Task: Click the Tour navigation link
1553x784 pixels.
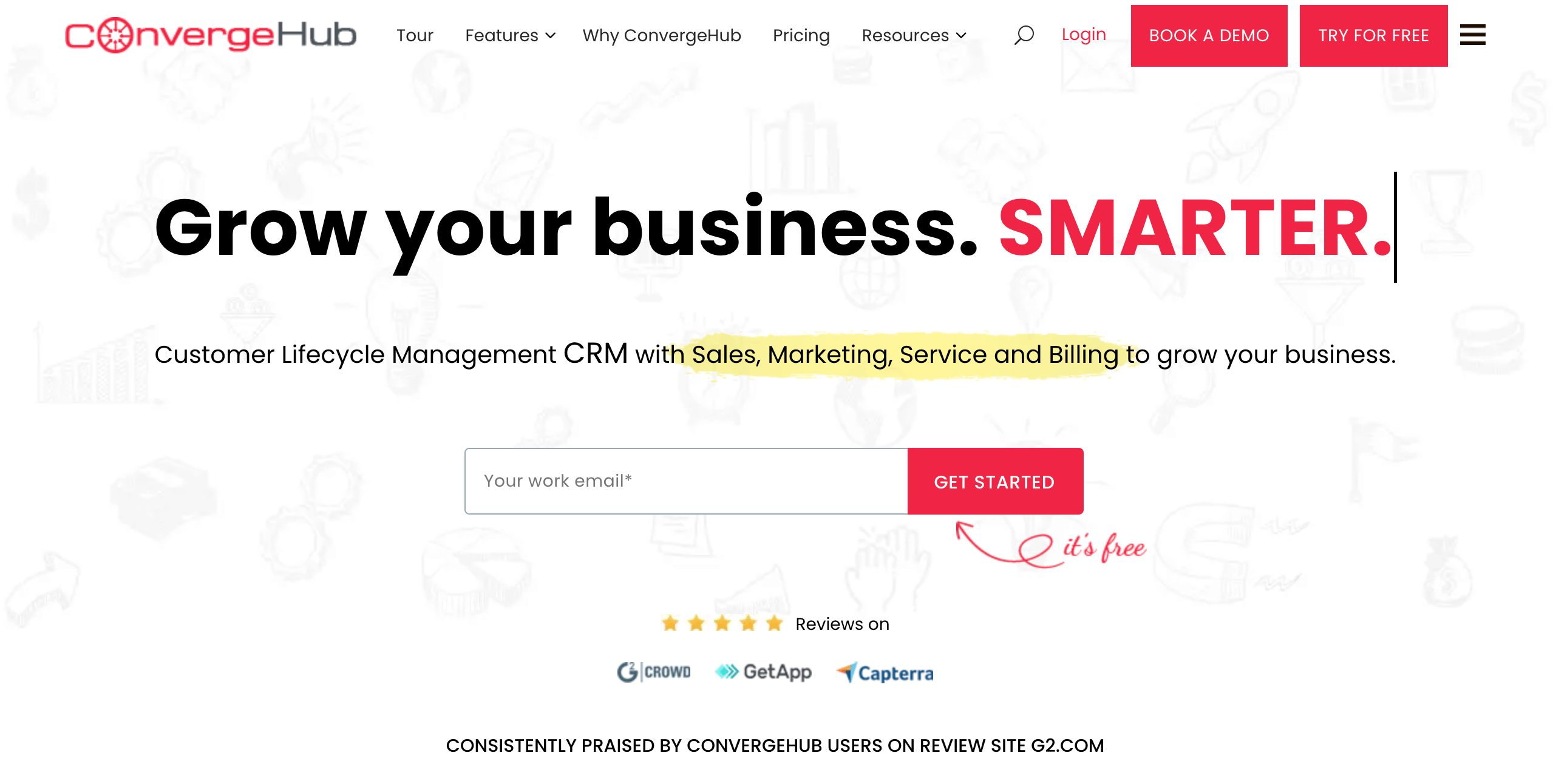Action: pyautogui.click(x=415, y=35)
